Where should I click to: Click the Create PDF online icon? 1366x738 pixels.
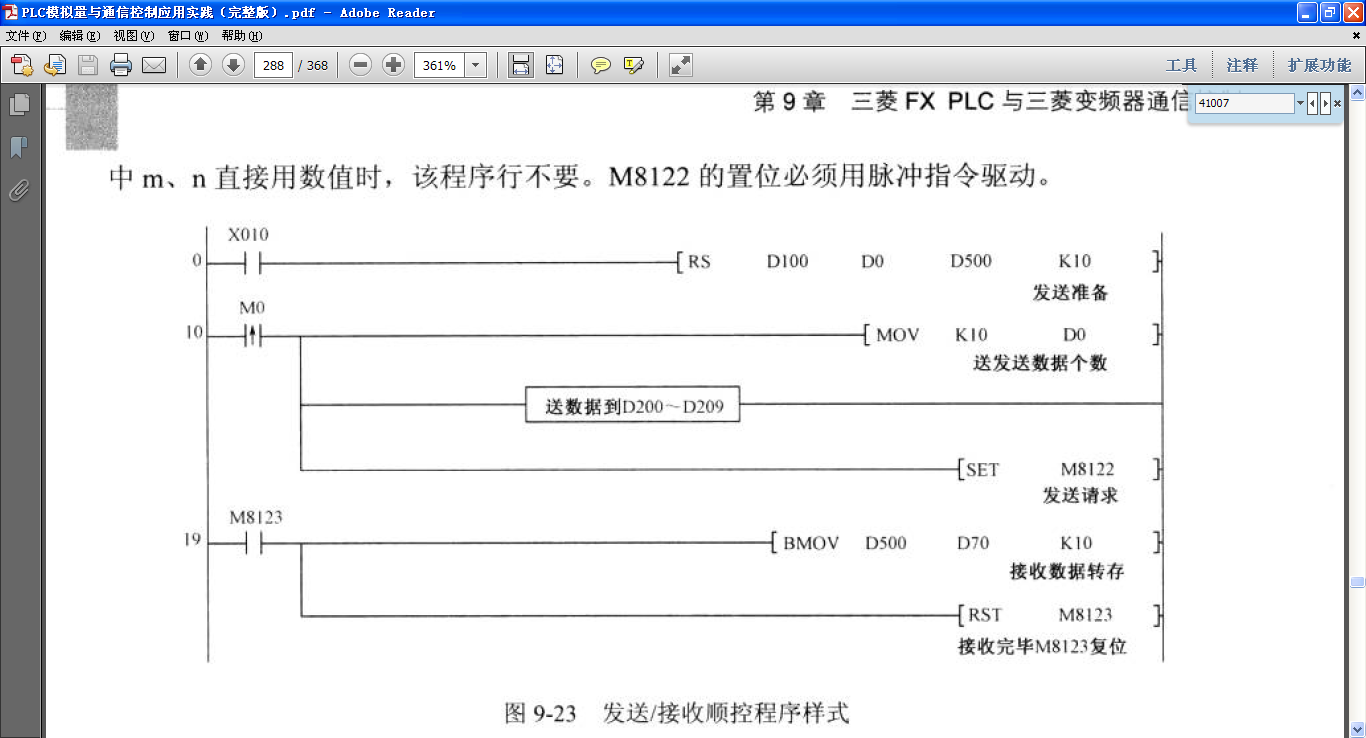point(21,66)
